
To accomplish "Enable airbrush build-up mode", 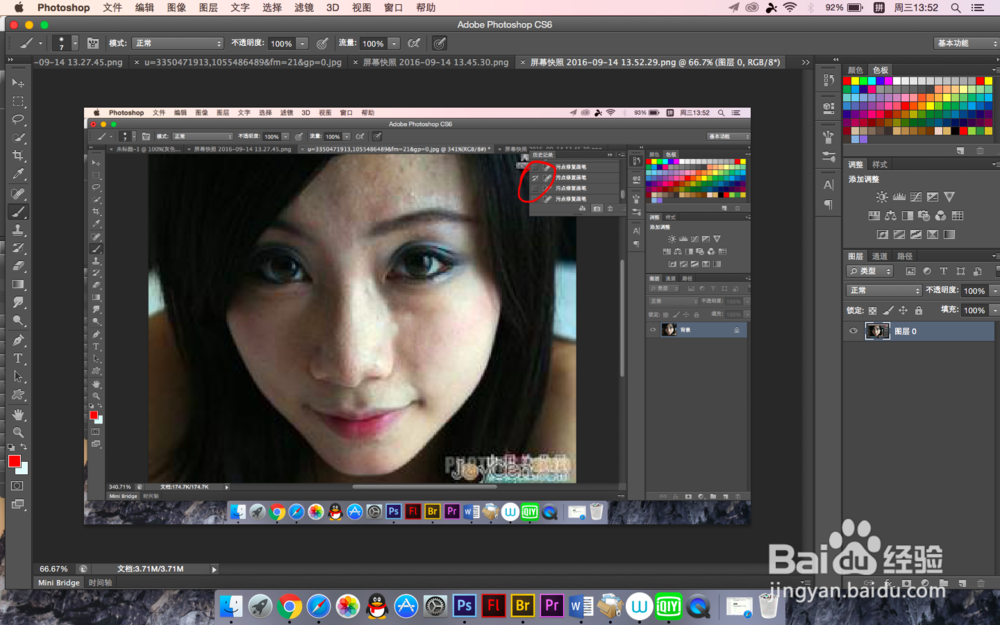I will coord(413,43).
